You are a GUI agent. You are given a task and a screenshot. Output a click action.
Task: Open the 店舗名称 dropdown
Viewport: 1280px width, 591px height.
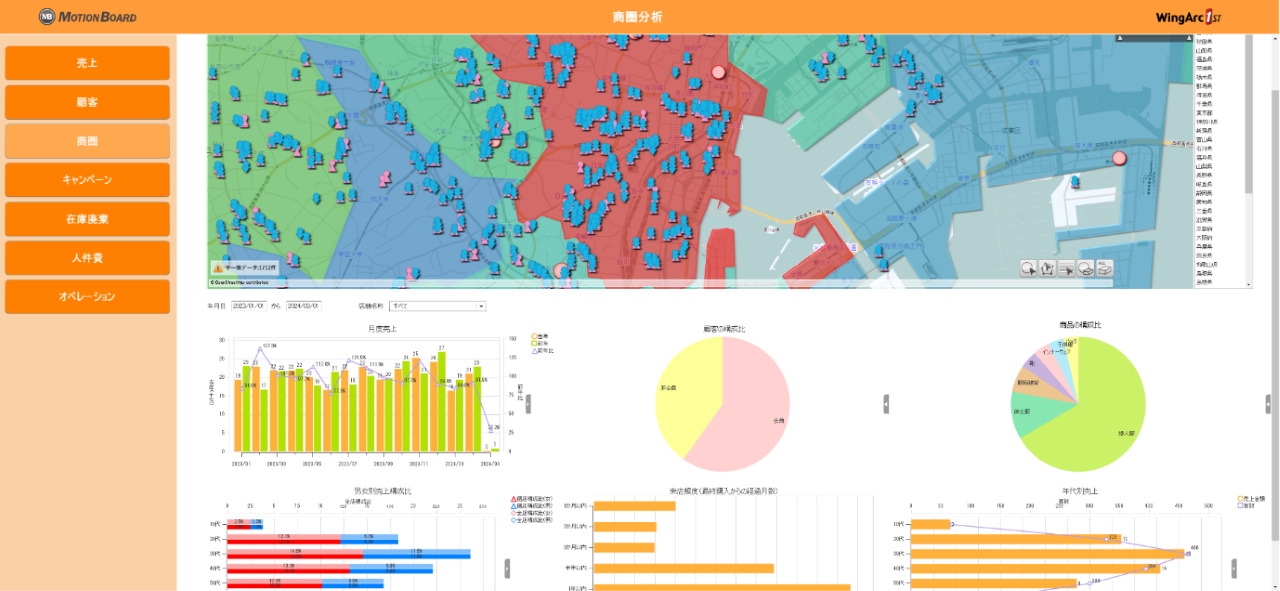[438, 306]
